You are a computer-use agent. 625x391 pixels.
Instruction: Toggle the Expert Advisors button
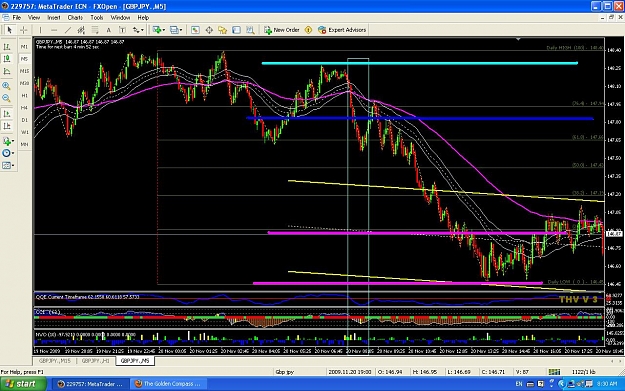342,30
